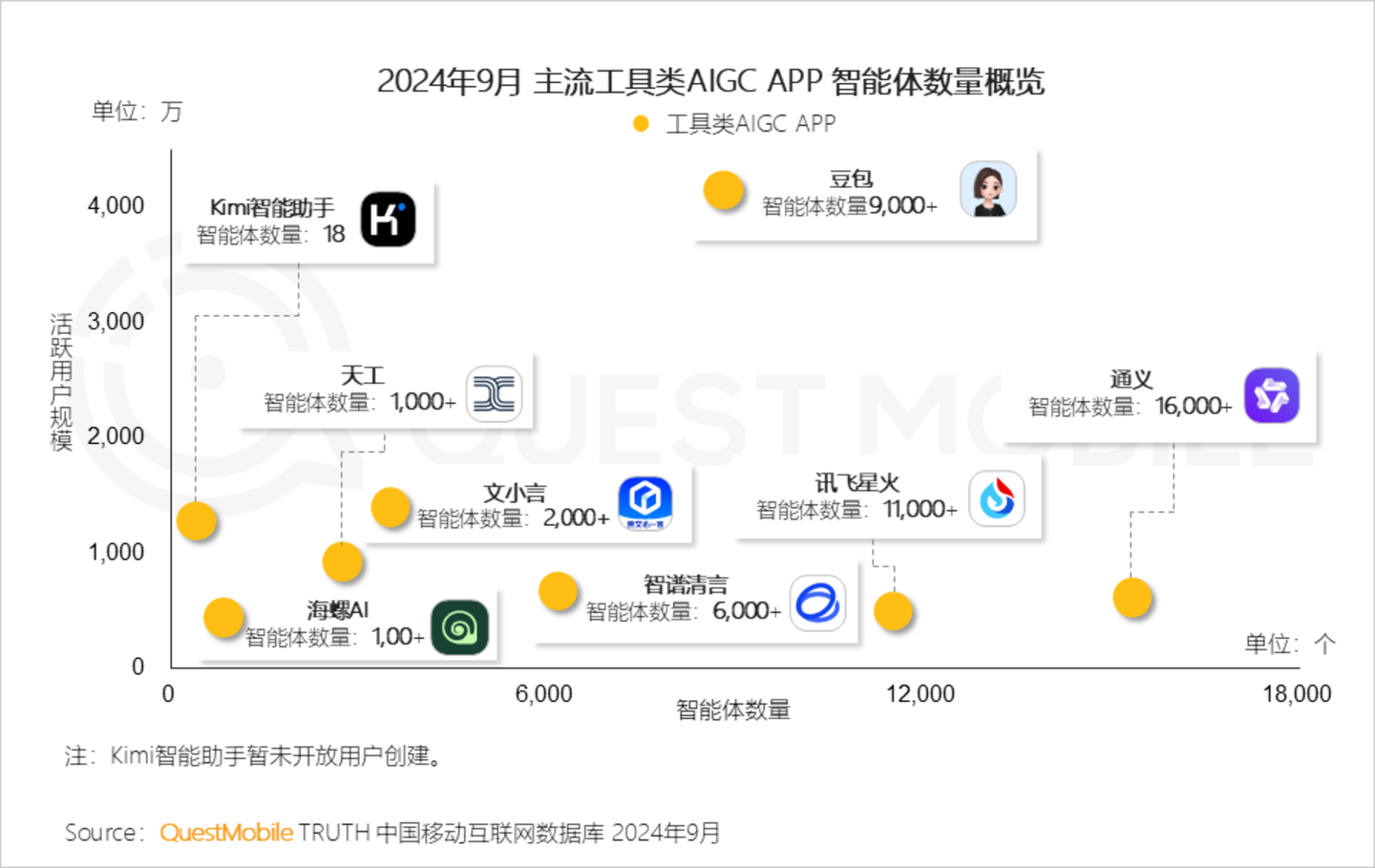Click the green 海螺AI snail icon

pos(459,627)
